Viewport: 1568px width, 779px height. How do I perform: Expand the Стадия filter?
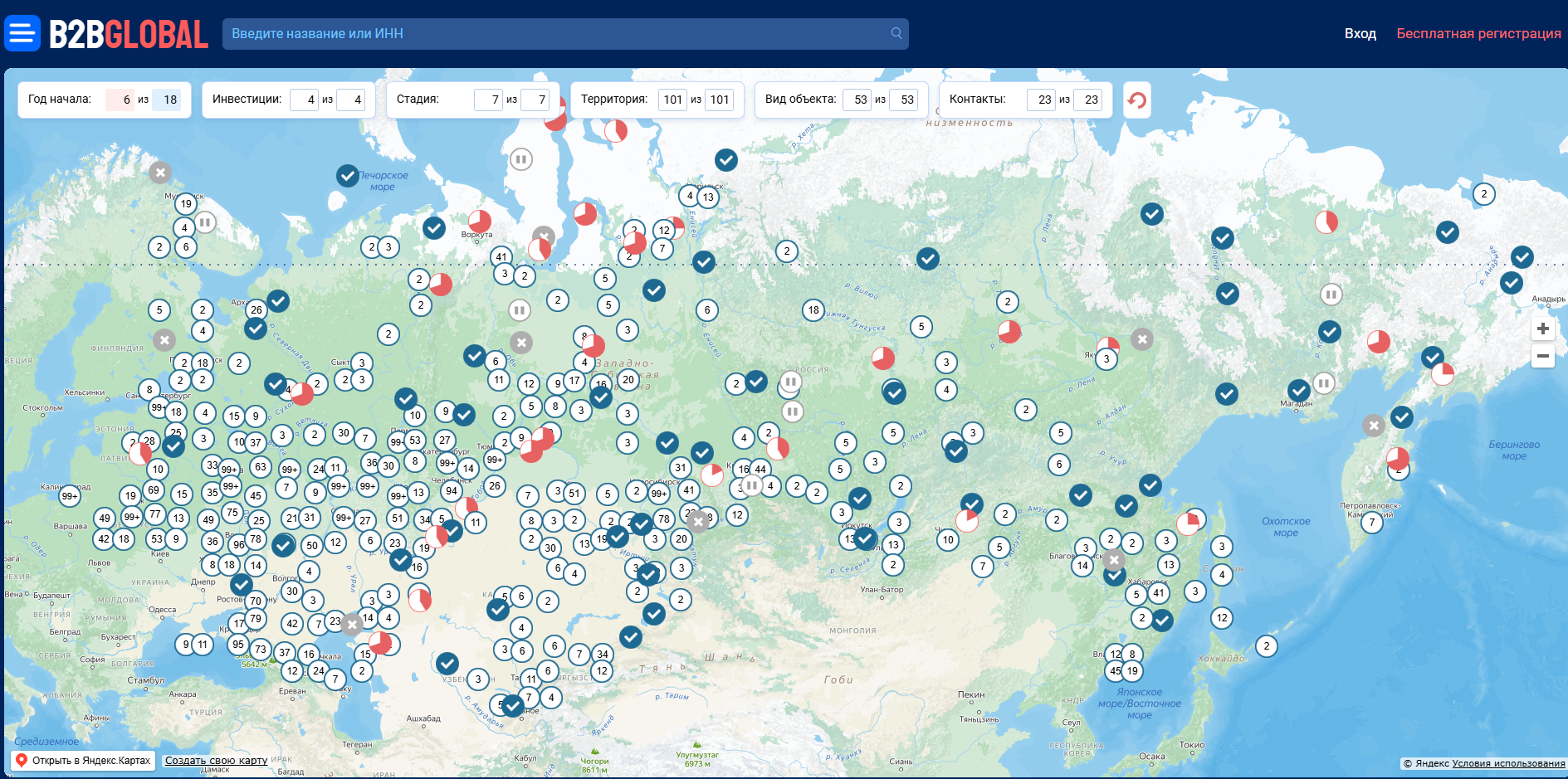click(471, 100)
